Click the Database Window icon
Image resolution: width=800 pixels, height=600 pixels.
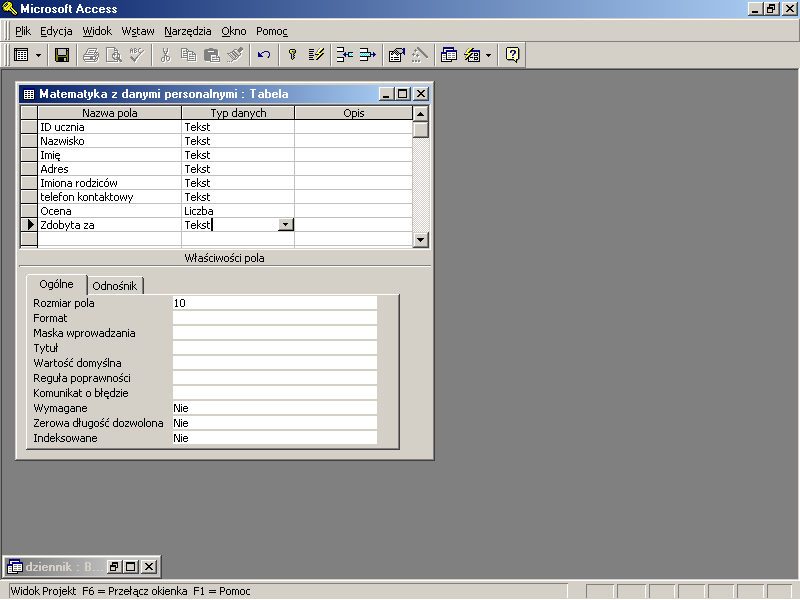point(449,55)
